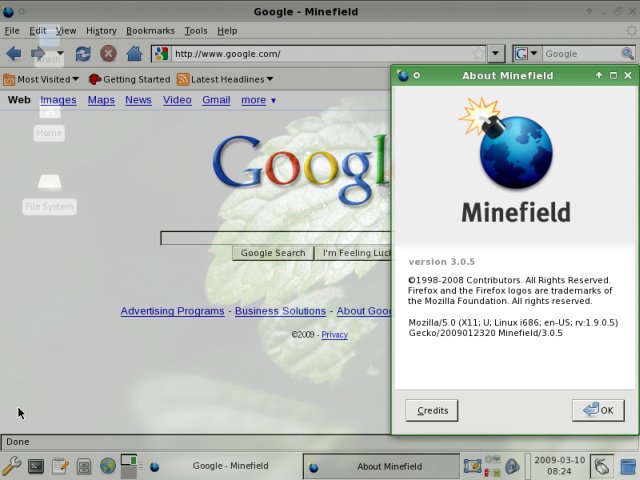This screenshot has height=480, width=640.
Task: Click the Credits button in About Minefield
Action: (432, 410)
